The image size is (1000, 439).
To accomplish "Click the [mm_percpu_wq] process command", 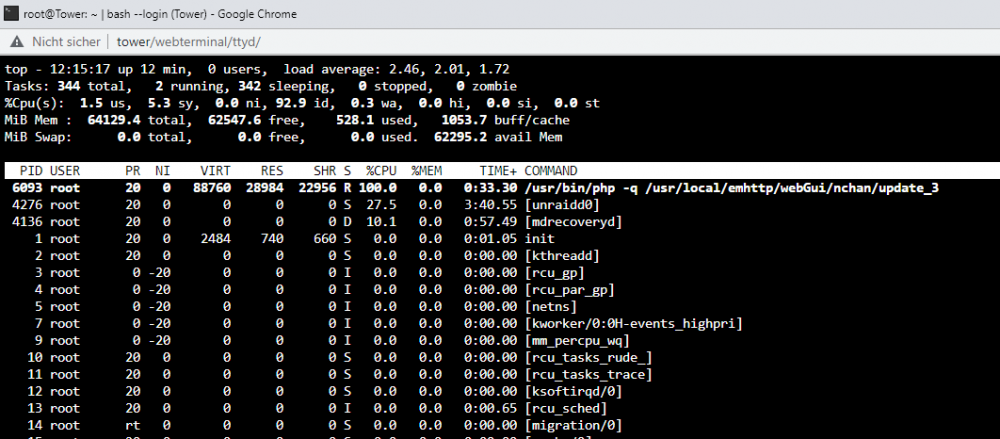I will click(577, 340).
